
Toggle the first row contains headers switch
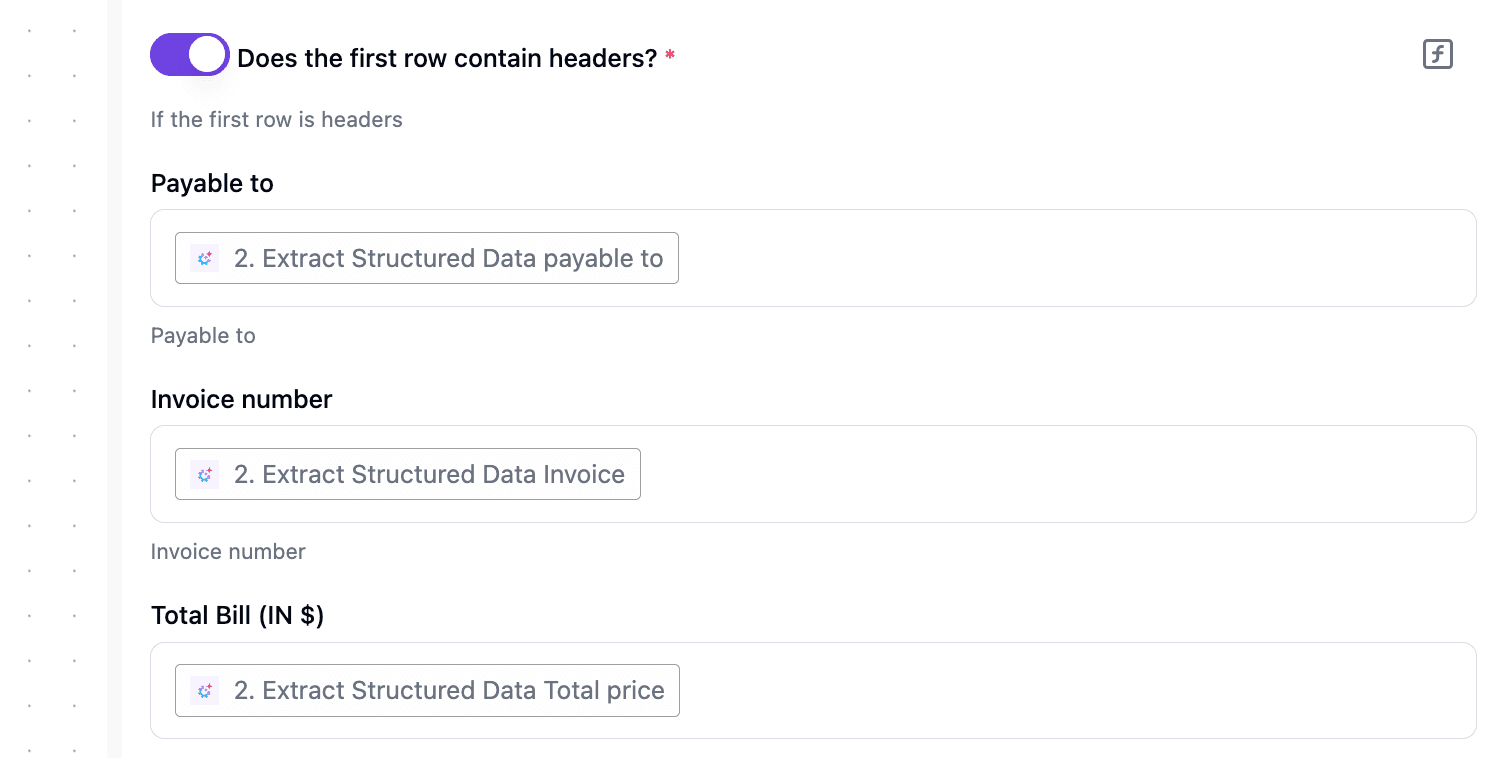click(190, 55)
